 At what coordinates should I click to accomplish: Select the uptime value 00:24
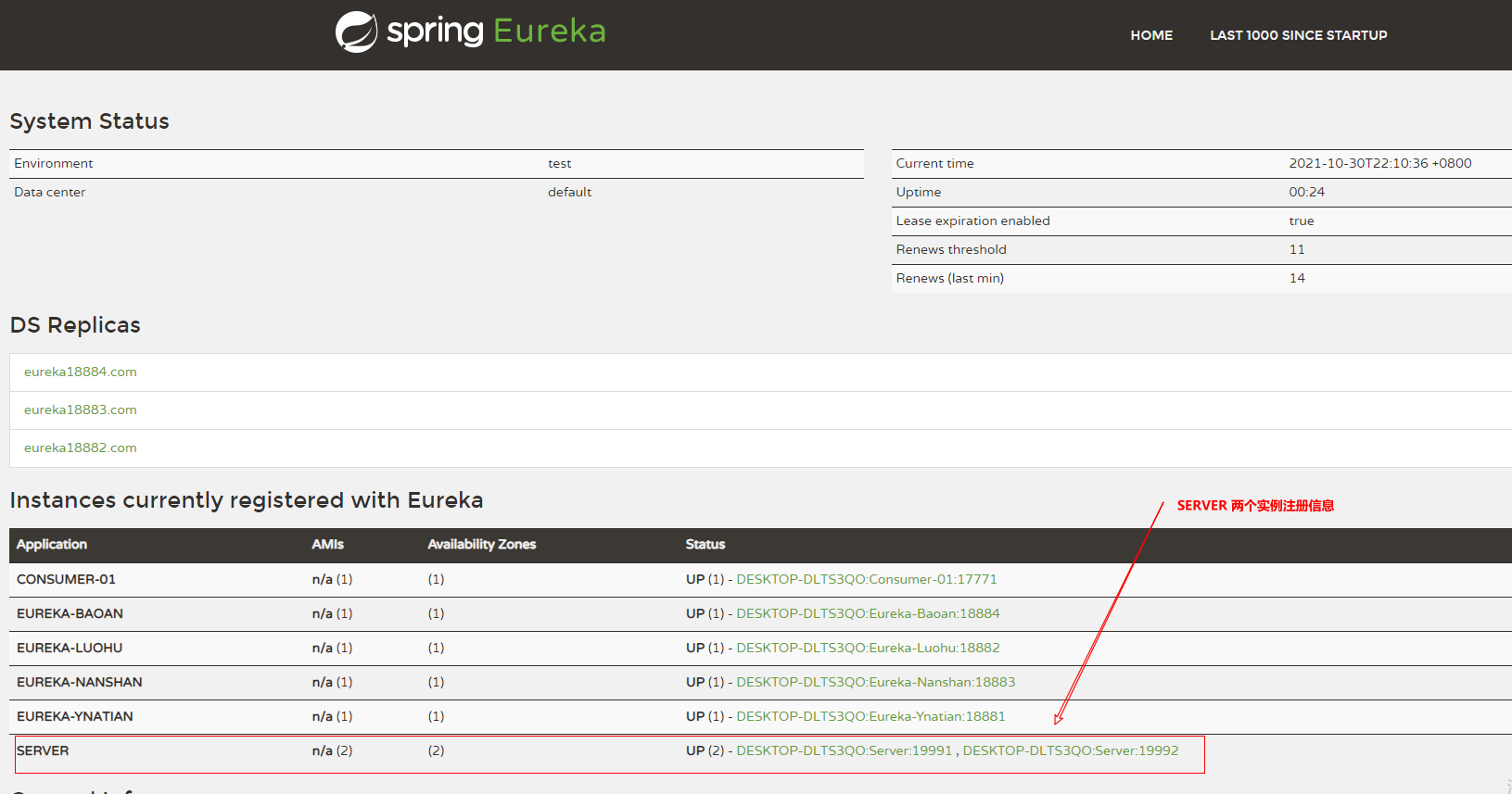(x=1307, y=192)
